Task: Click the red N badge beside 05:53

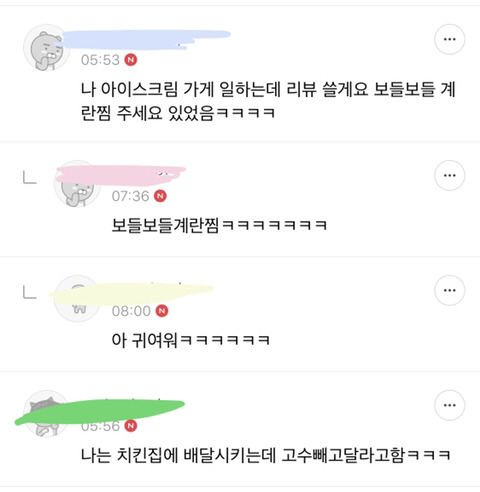Action: [x=131, y=60]
